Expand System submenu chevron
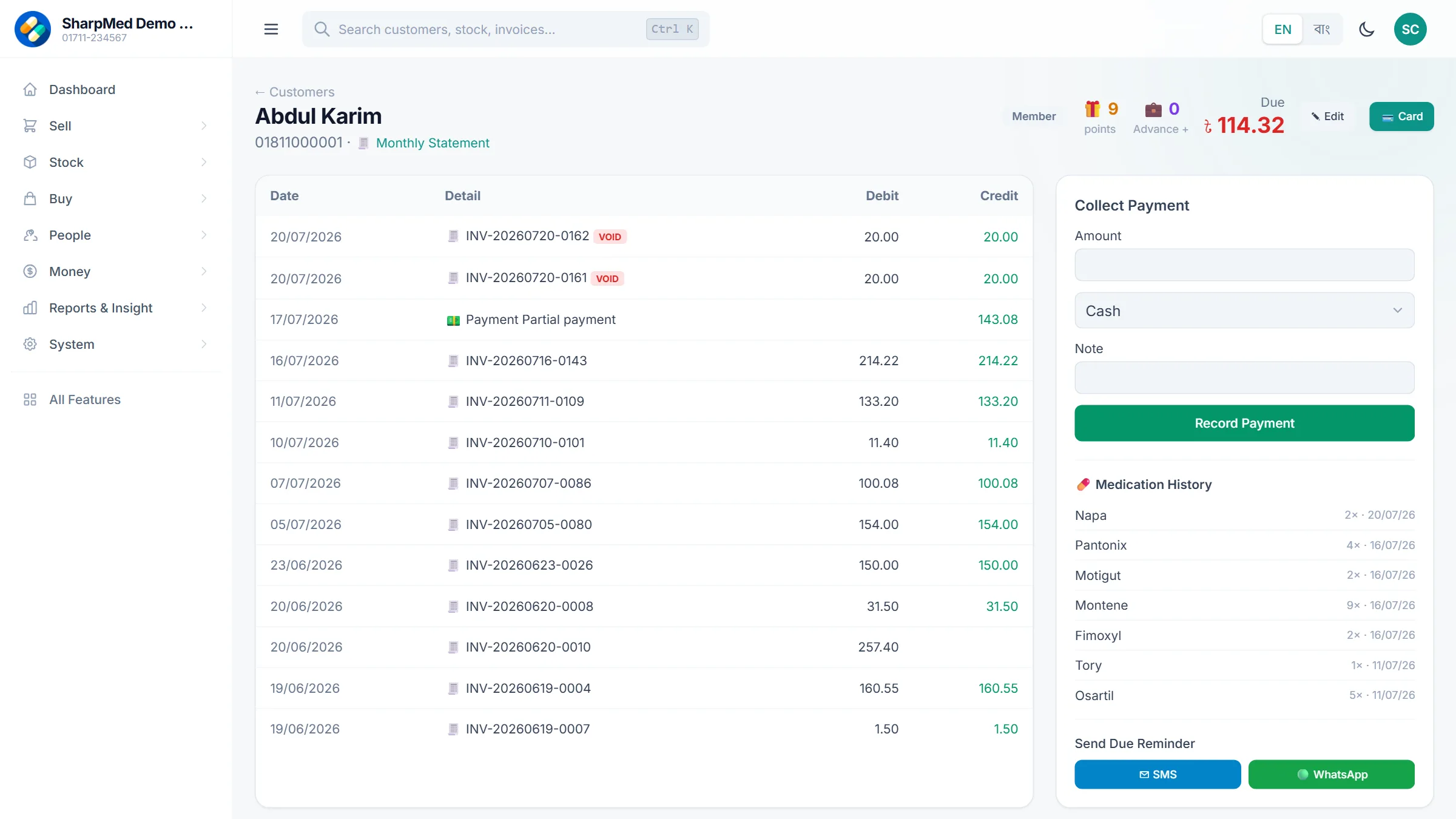The width and height of the screenshot is (1456, 819). [204, 345]
